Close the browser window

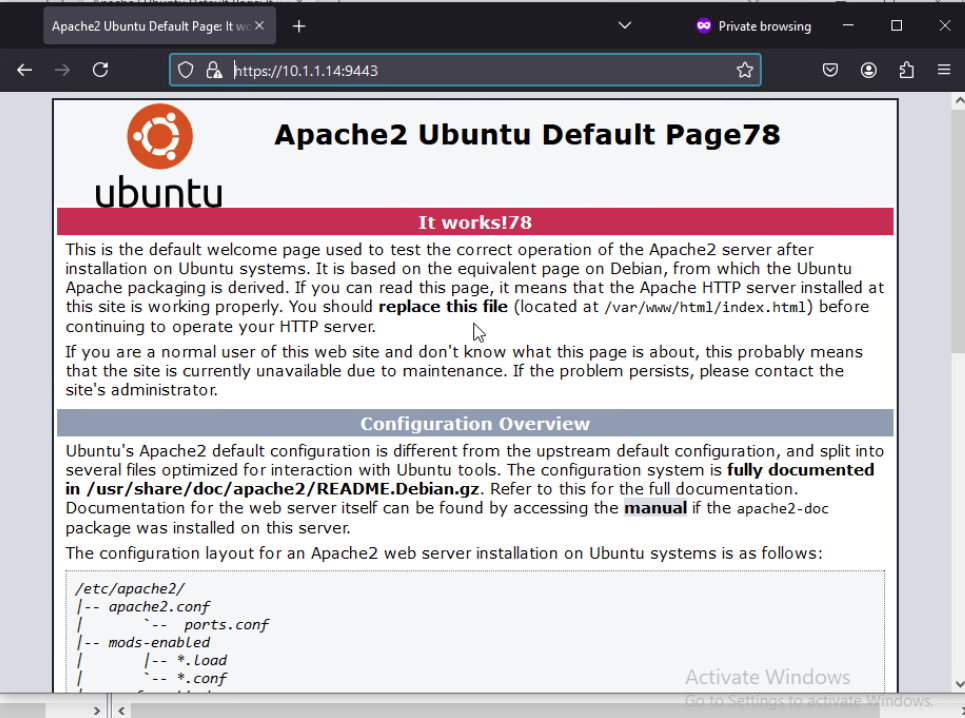click(x=945, y=26)
